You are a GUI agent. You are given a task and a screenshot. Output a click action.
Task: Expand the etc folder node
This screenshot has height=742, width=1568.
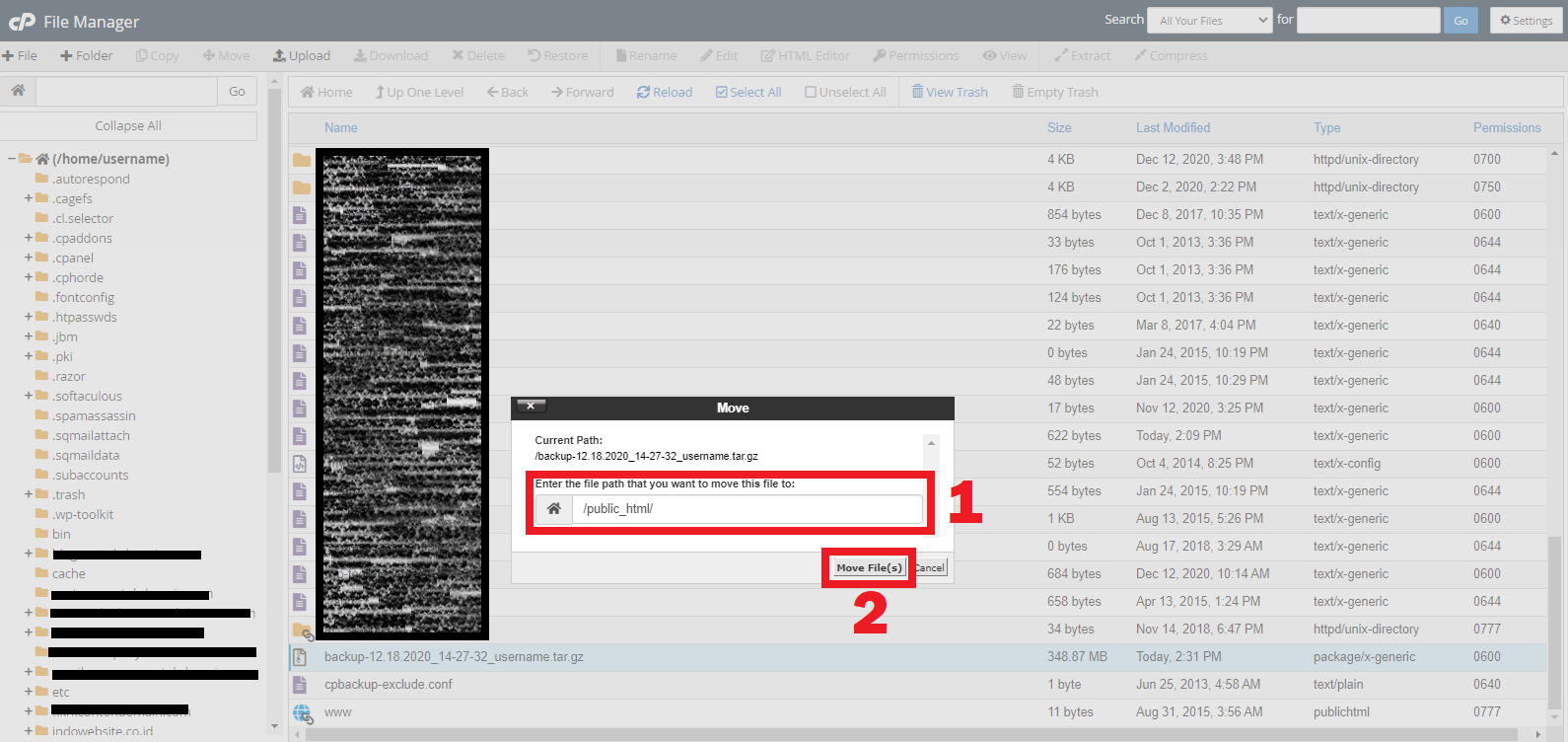pos(29,692)
